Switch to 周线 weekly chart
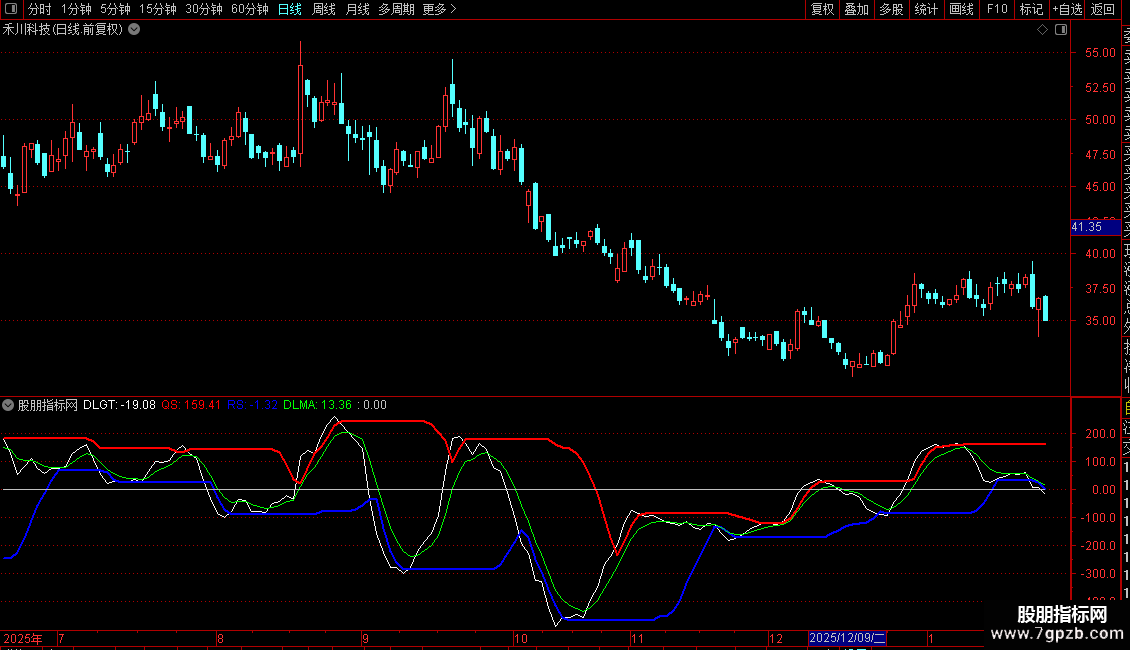Viewport: 1130px width, 650px height. pos(324,9)
